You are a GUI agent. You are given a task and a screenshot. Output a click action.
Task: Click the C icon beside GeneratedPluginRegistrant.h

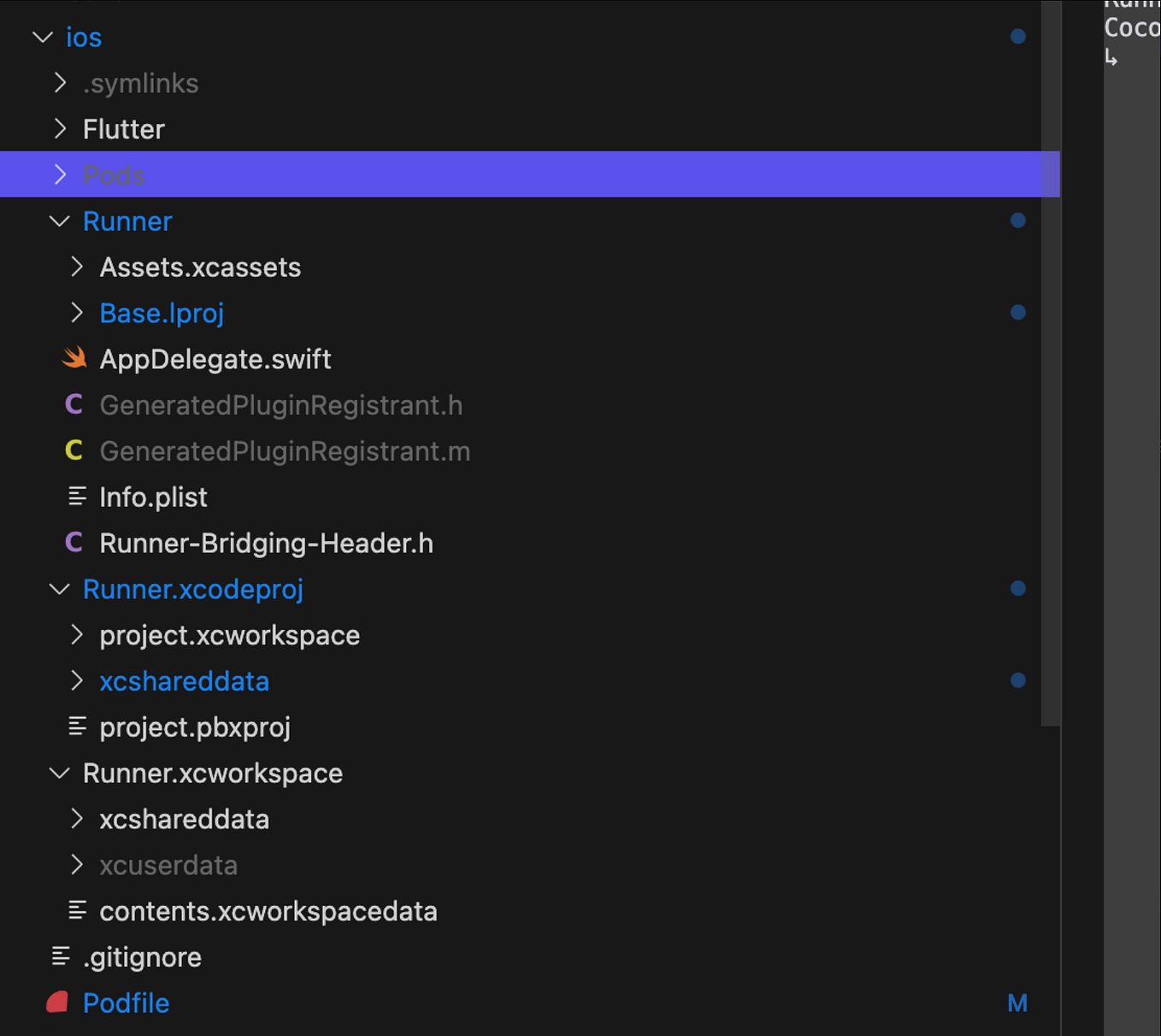point(74,404)
